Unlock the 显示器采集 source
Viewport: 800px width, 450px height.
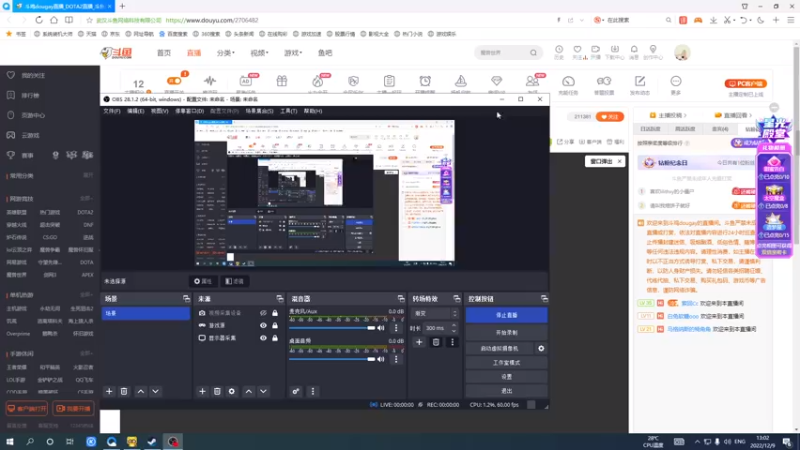[275, 338]
